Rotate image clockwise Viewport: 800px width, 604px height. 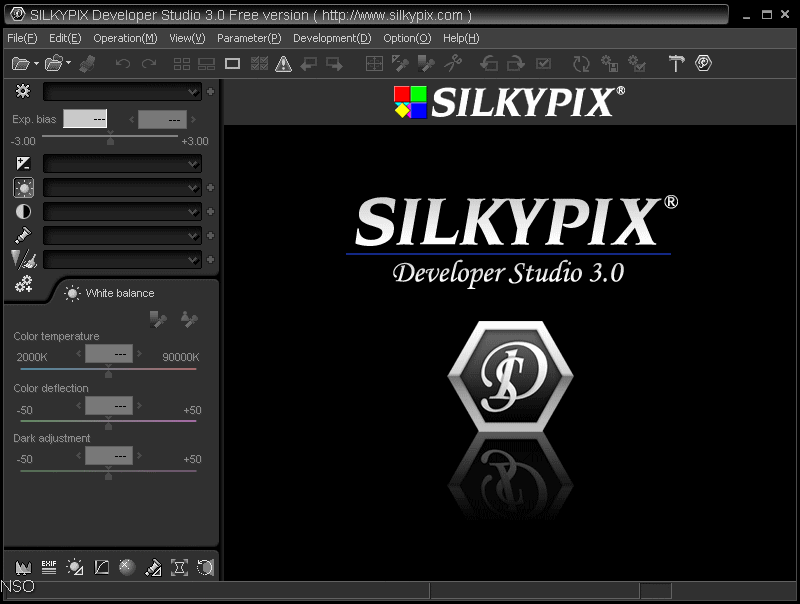(x=516, y=64)
